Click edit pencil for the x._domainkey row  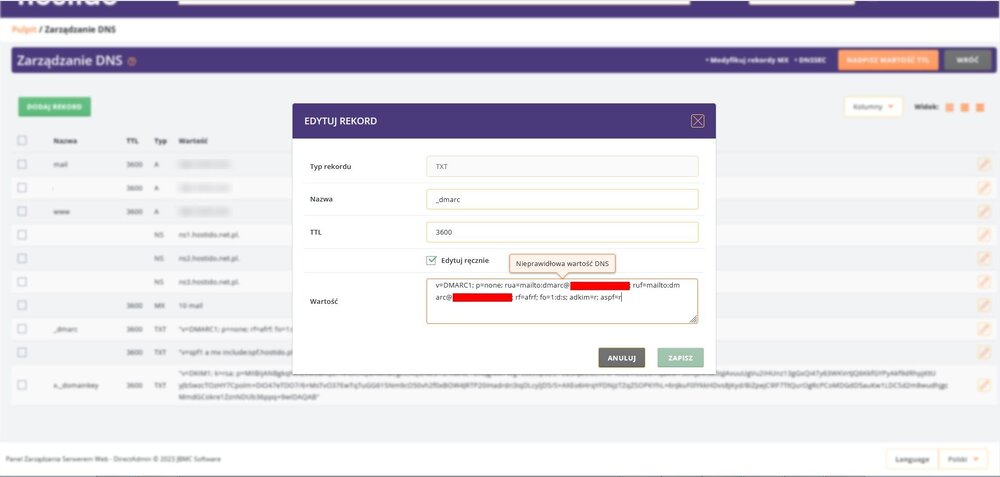[x=983, y=385]
